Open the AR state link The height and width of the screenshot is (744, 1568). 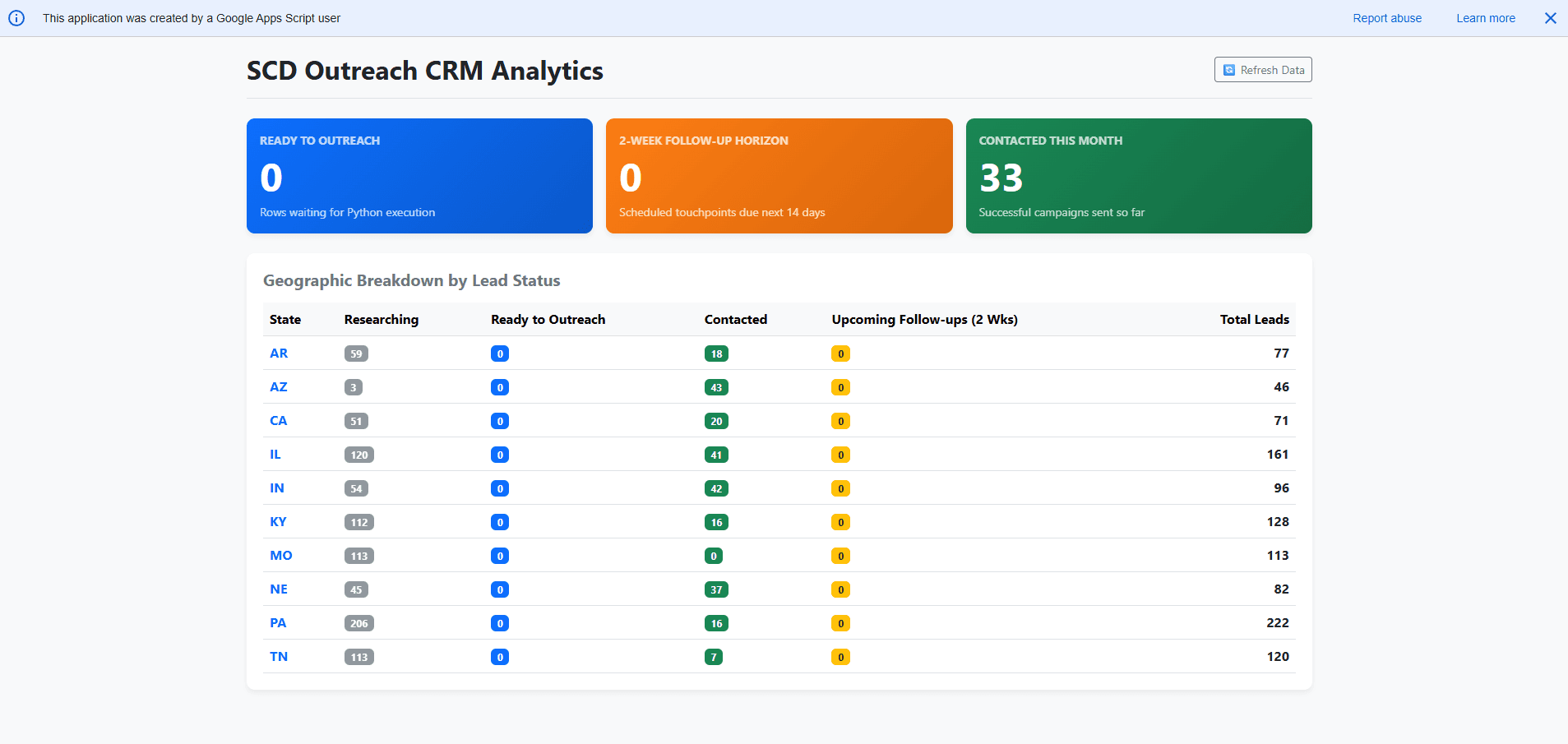pyautogui.click(x=279, y=354)
